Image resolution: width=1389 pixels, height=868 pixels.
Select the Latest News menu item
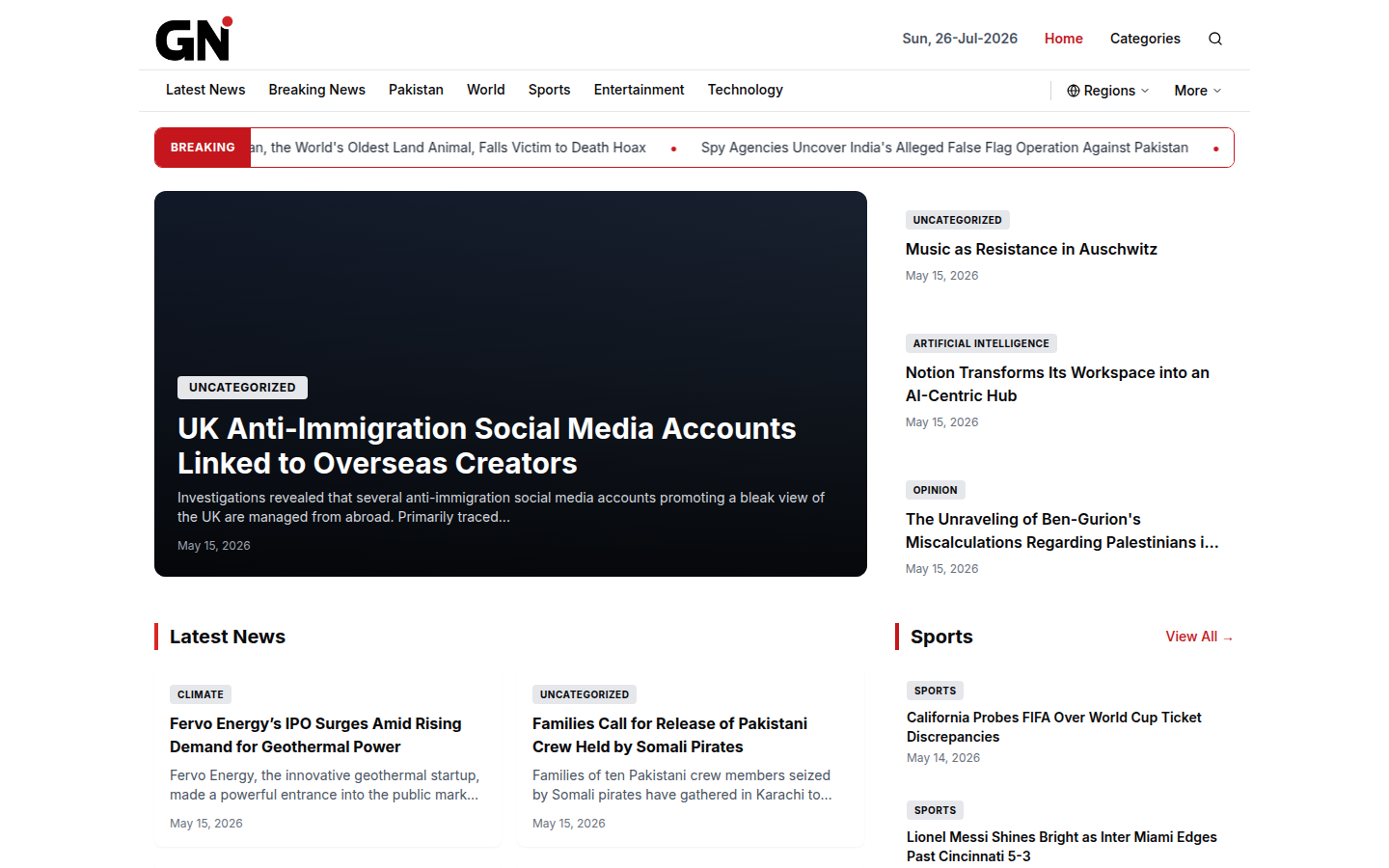[205, 90]
